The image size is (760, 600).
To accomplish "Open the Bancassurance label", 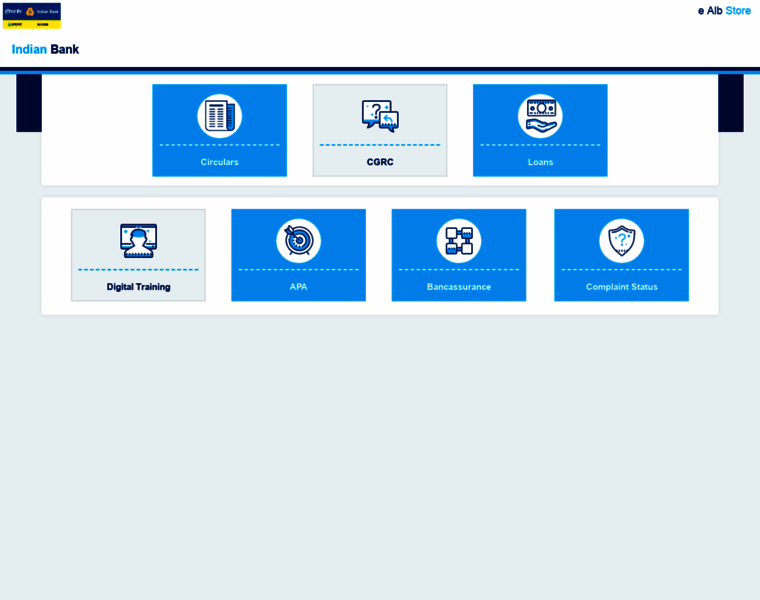I will 459,287.
